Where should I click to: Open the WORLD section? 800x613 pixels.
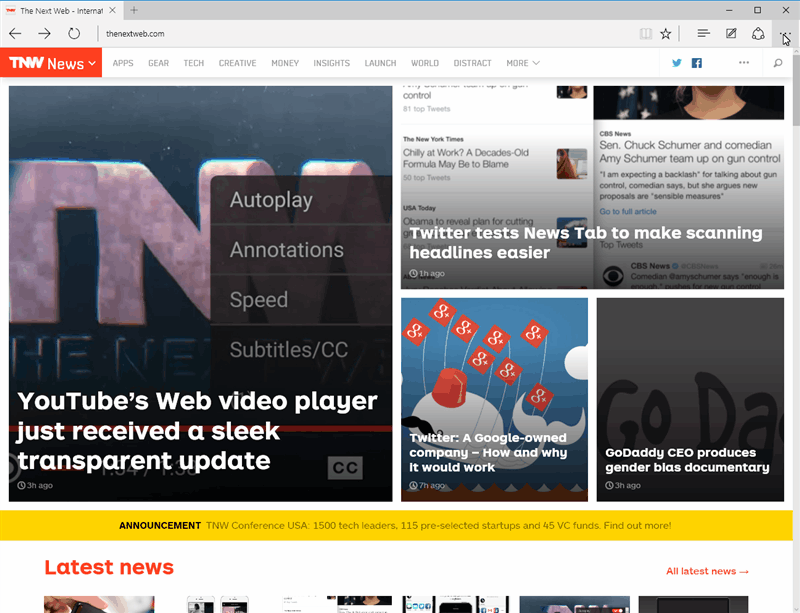click(x=425, y=63)
